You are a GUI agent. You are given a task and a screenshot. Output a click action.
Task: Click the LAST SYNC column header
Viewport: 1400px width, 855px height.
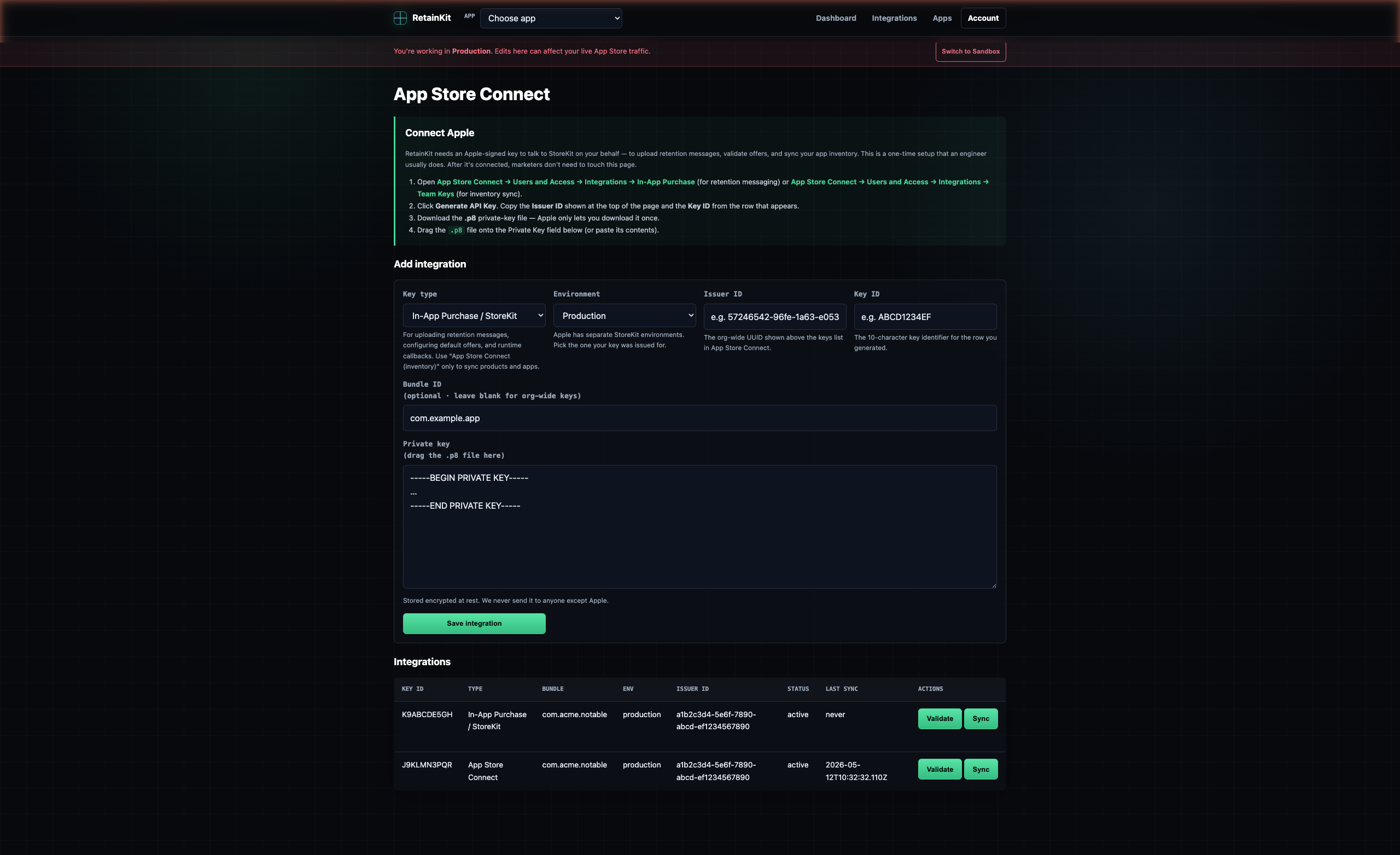(x=842, y=689)
